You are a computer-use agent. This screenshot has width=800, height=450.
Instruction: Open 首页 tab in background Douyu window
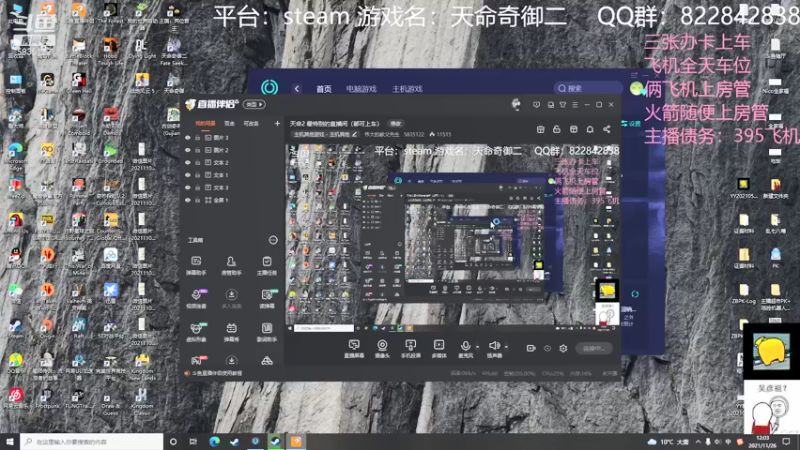323,89
